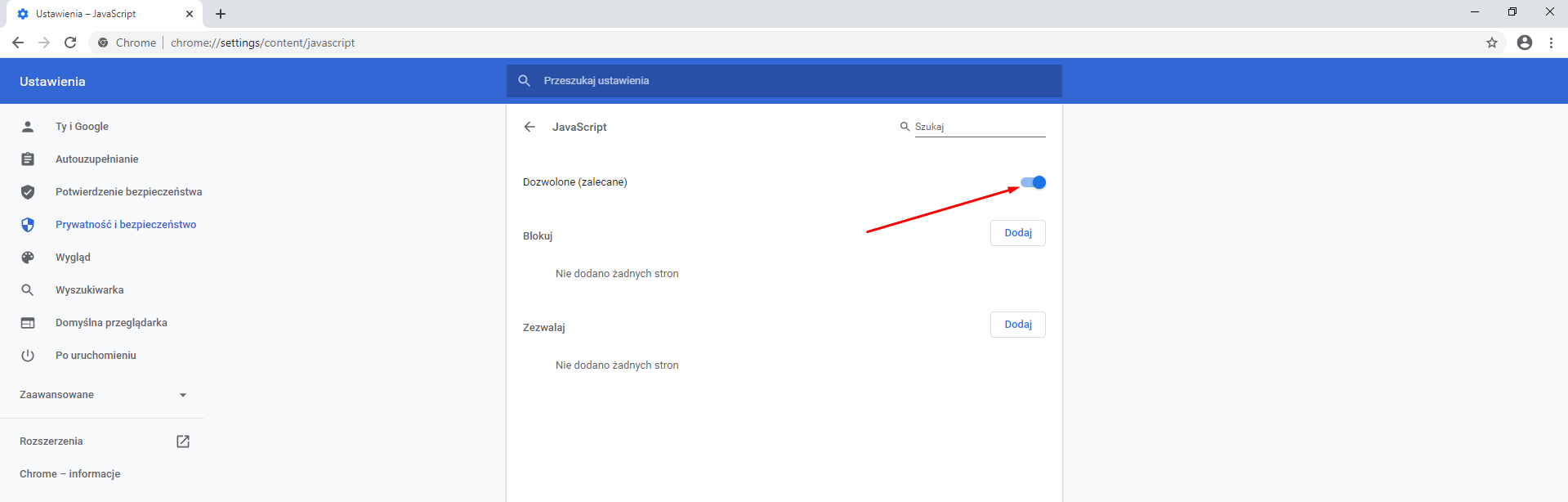Click 'Nie dodano żadnych stron' under Zezwalaj
The width and height of the screenshot is (1568, 502).
pyautogui.click(x=617, y=365)
